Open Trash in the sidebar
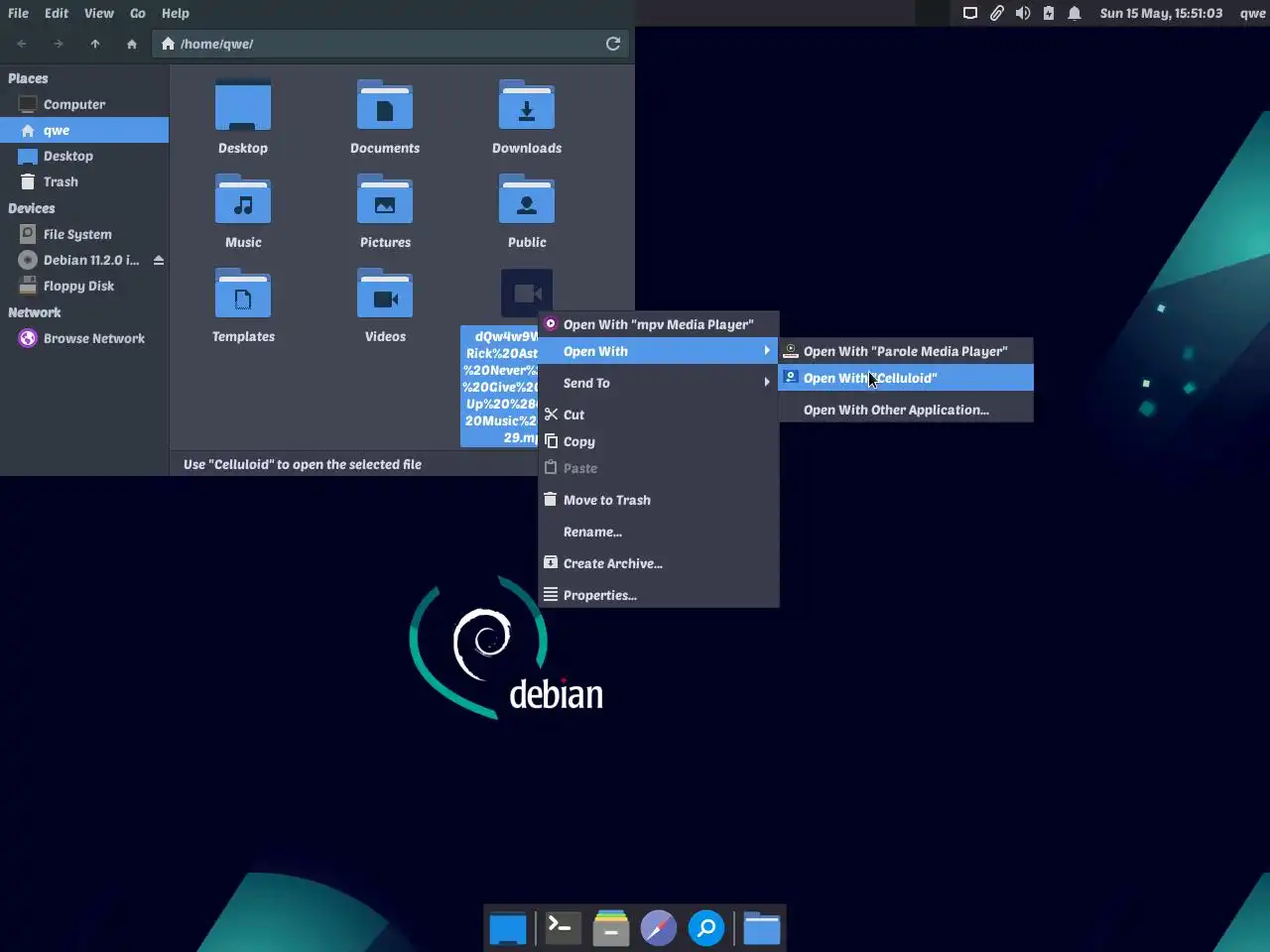The image size is (1270, 952). [84, 181]
